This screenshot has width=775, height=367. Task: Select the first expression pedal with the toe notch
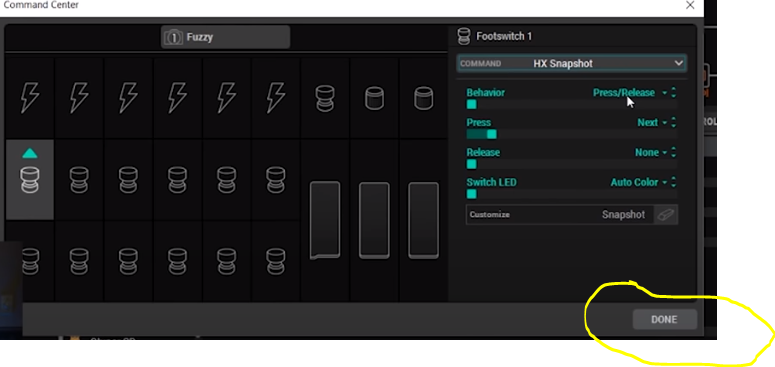coord(325,220)
